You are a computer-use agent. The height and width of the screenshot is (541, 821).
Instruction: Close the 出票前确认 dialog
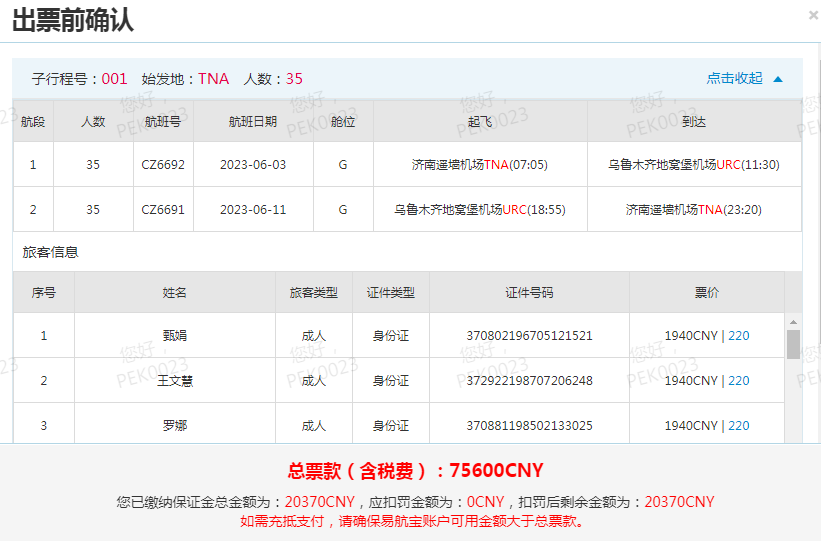[x=812, y=15]
